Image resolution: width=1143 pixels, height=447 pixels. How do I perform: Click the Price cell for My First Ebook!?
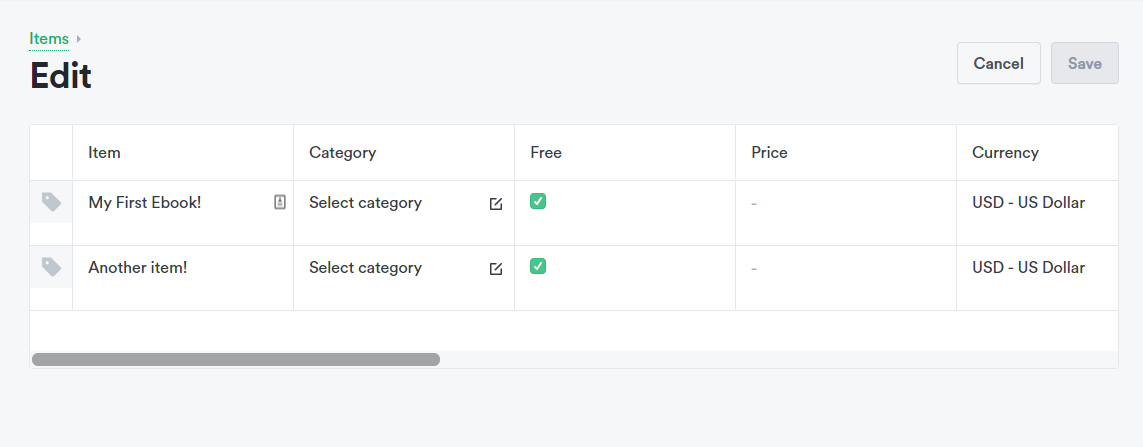[845, 204]
